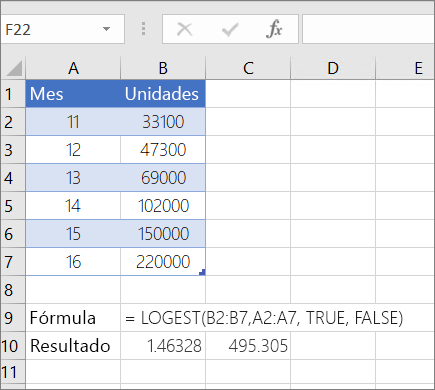
Task: Select column D header
Action: [x=333, y=68]
